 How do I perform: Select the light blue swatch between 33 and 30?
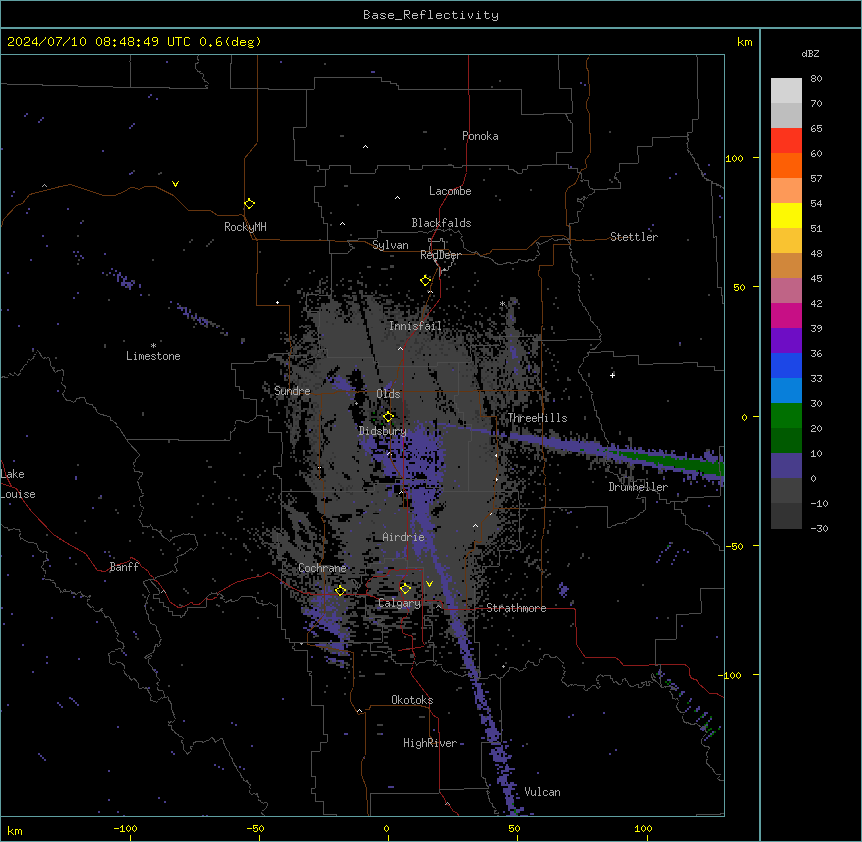pyautogui.click(x=786, y=391)
